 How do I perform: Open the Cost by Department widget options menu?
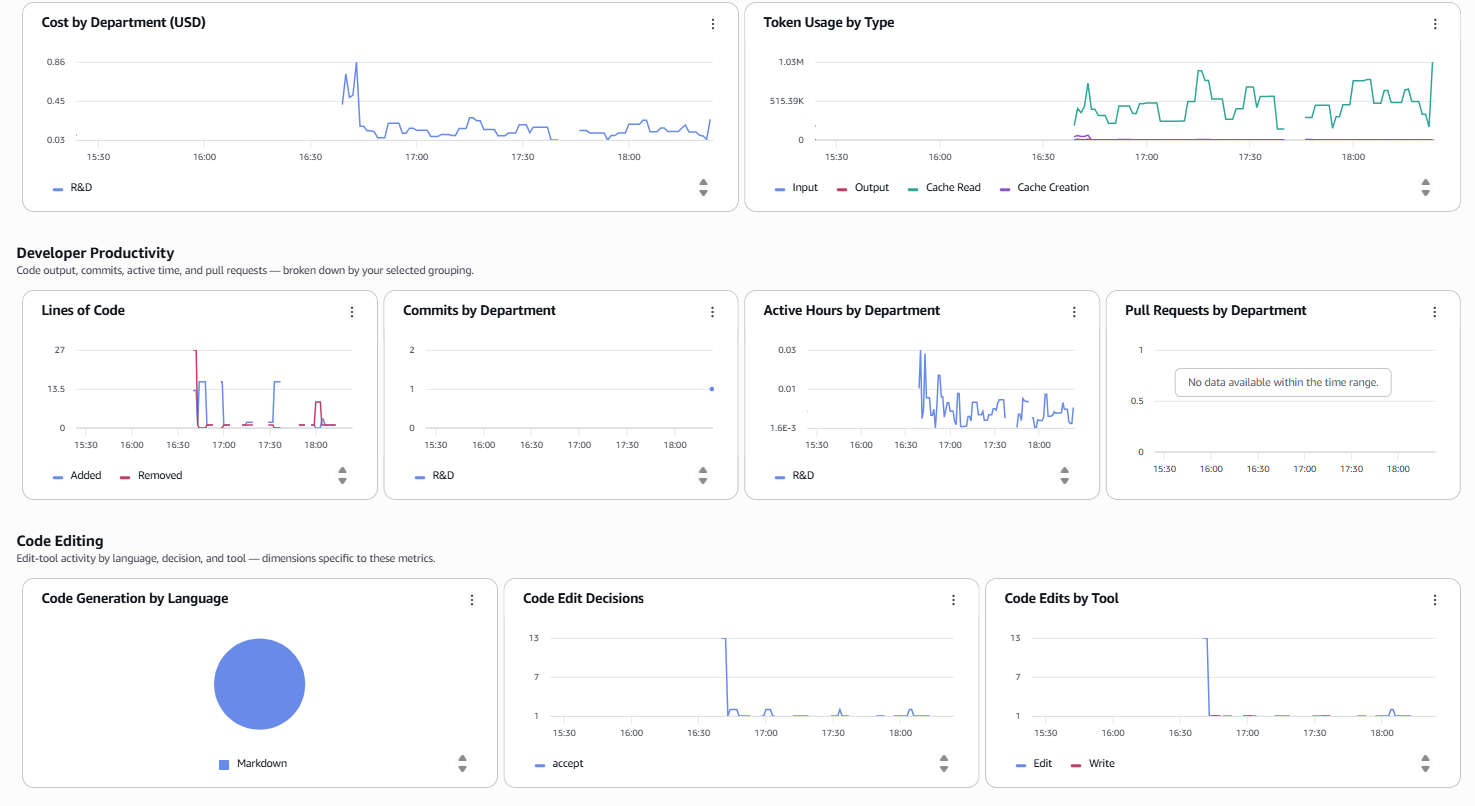pos(713,24)
